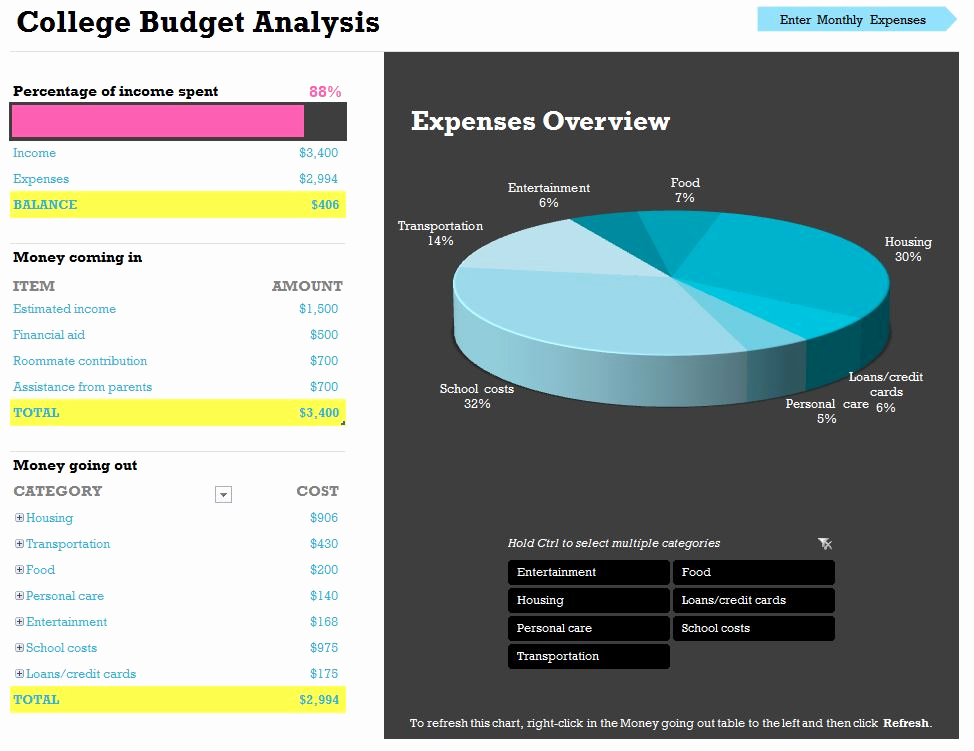The height and width of the screenshot is (751, 974).
Task: Click the Housing 30% pie chart label
Action: (x=908, y=249)
